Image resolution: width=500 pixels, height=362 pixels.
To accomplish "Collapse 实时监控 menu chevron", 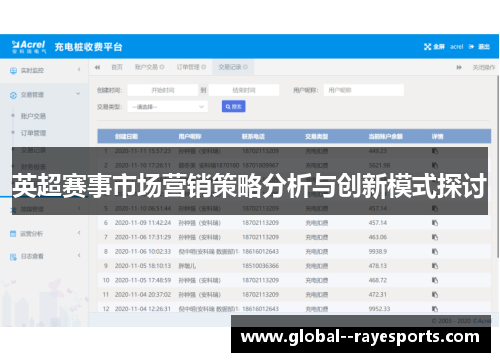I will [79, 70].
